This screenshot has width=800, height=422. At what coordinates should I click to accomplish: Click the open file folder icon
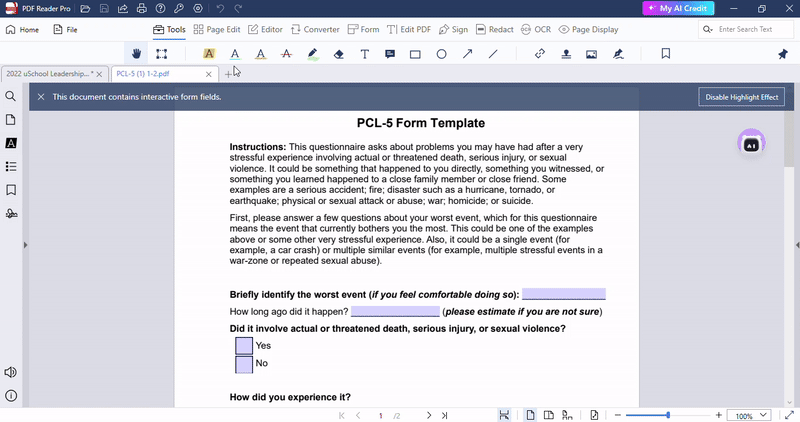click(x=85, y=9)
